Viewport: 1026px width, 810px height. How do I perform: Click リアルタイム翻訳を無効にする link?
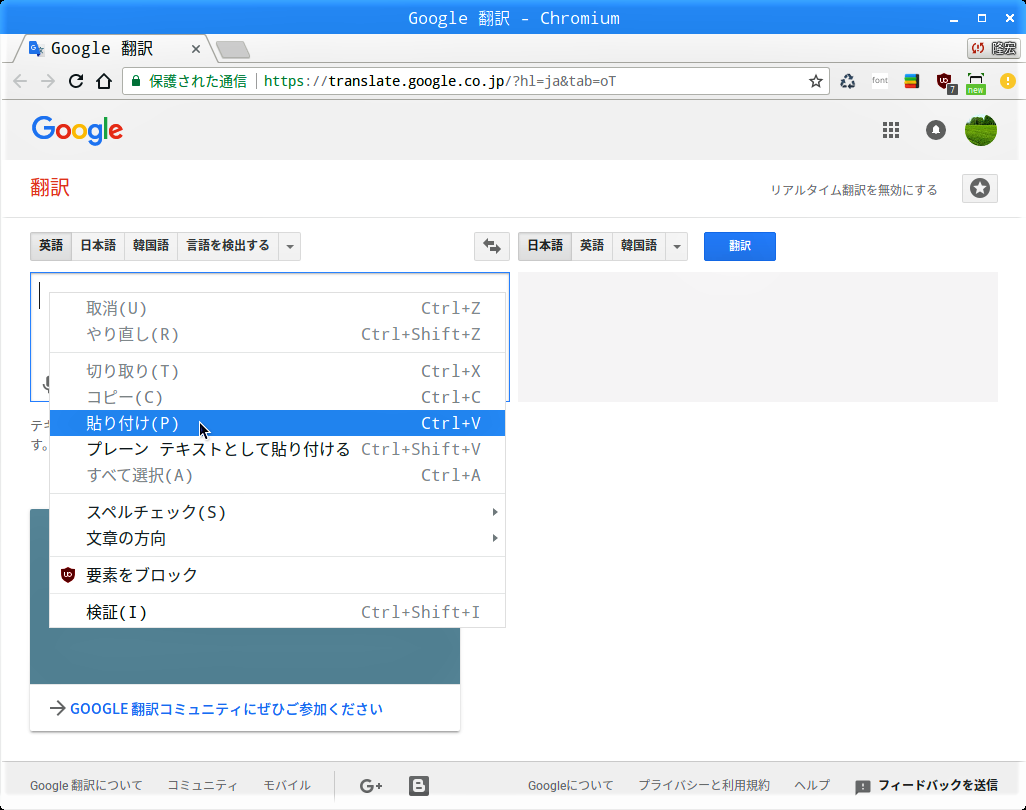(x=853, y=190)
